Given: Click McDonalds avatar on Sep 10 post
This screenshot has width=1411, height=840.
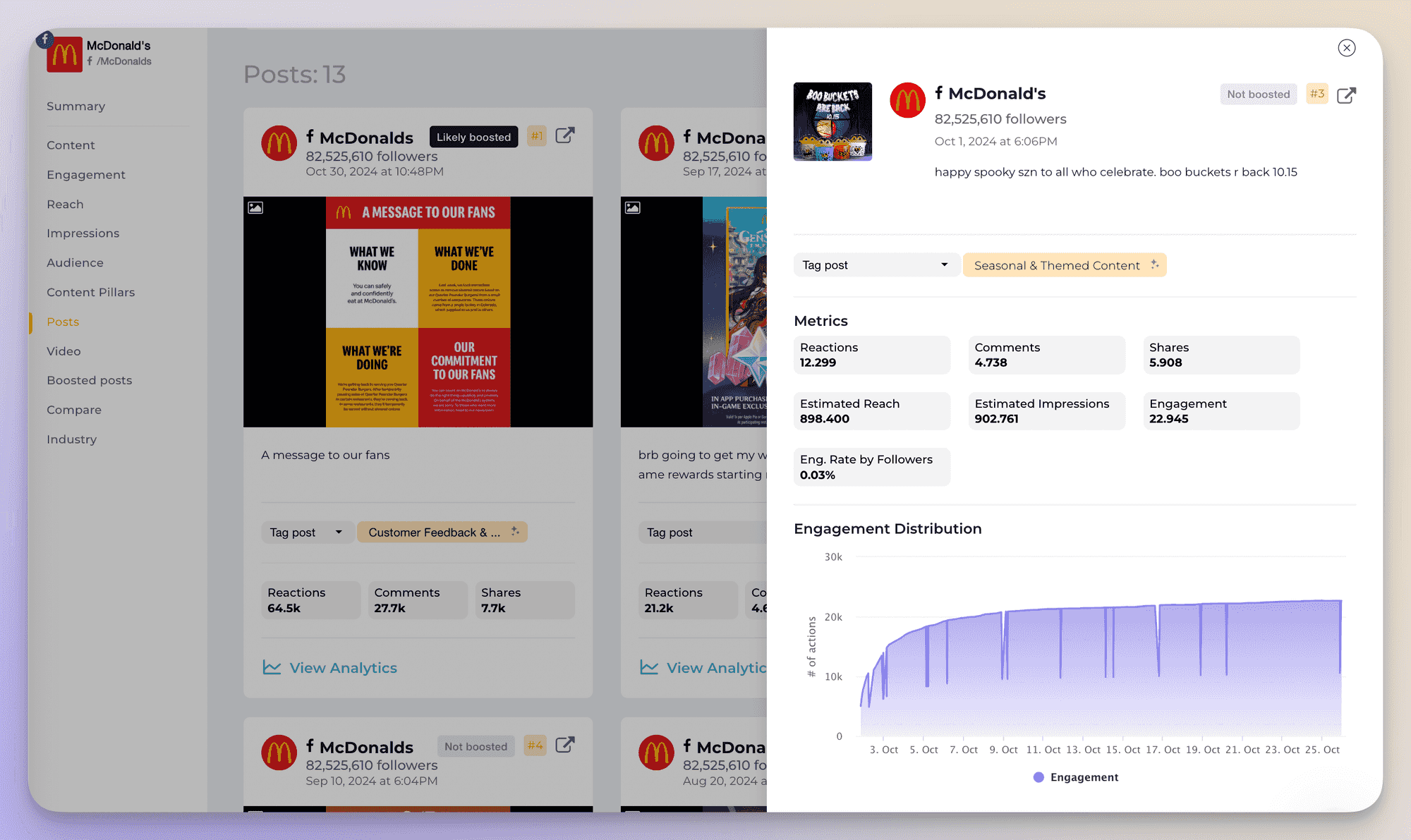Looking at the screenshot, I should pos(279,753).
